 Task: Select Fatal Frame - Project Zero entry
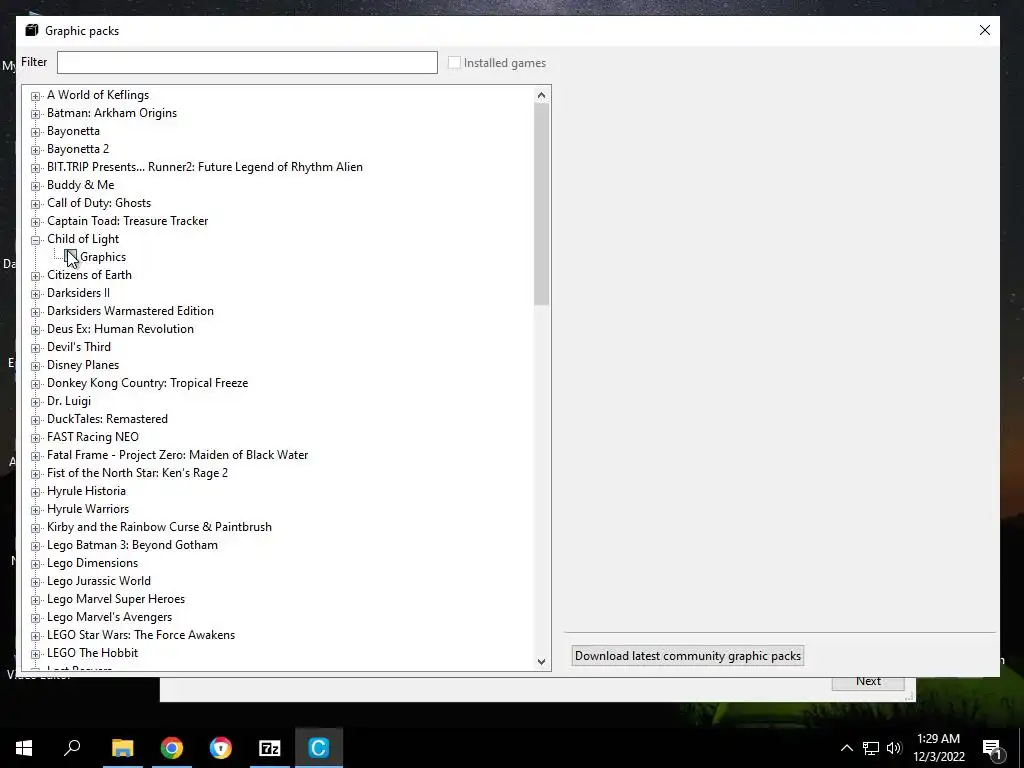(177, 455)
